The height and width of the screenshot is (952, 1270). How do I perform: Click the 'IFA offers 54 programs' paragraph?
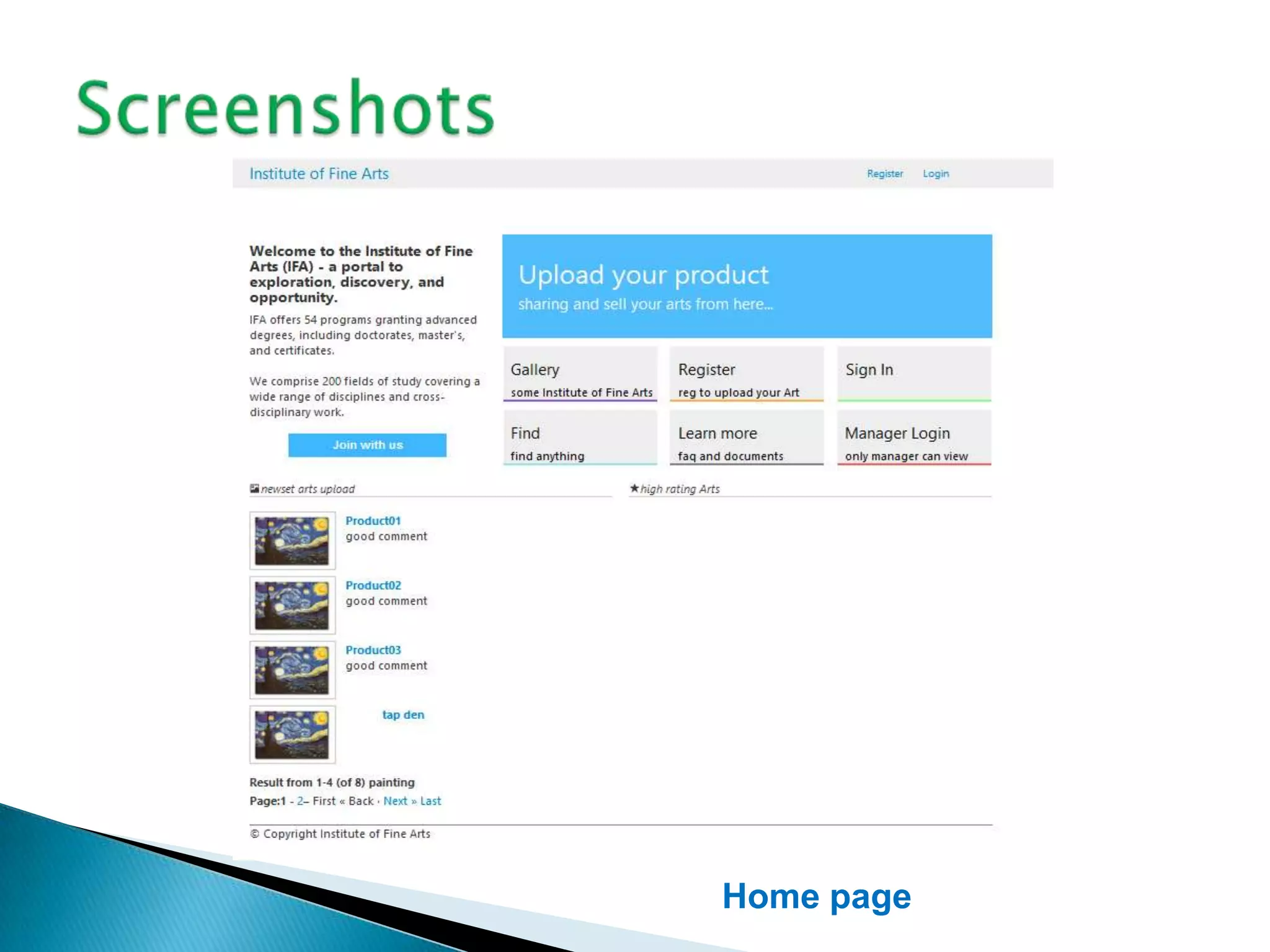(x=363, y=335)
